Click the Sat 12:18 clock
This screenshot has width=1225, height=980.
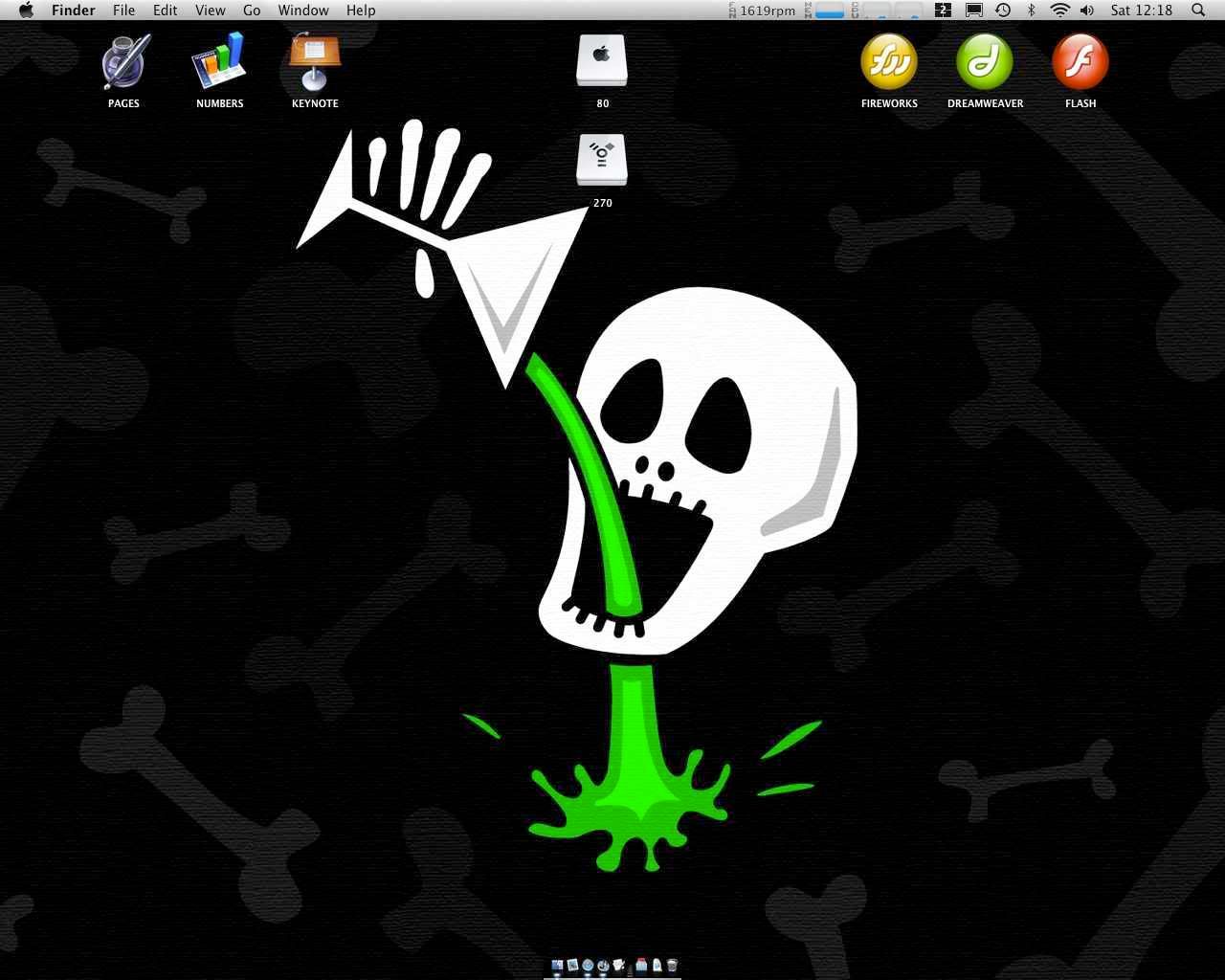coord(1142,11)
